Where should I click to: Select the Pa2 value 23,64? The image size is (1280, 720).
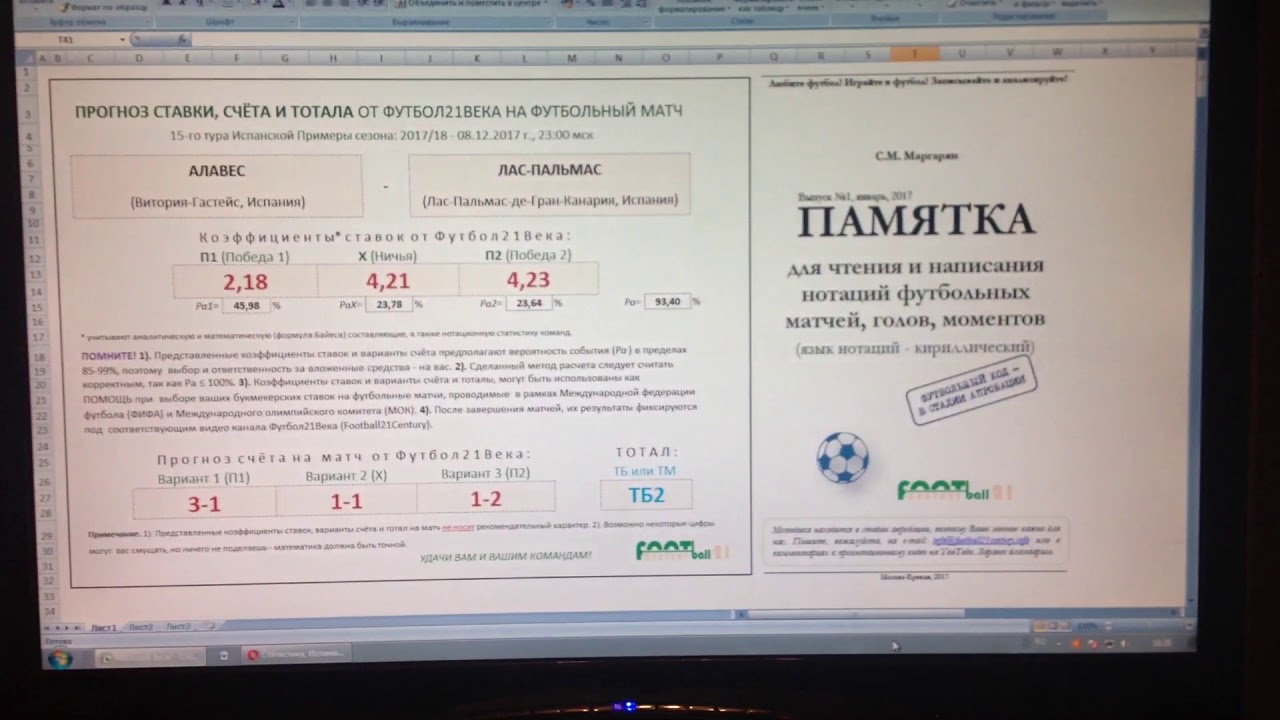click(x=529, y=303)
